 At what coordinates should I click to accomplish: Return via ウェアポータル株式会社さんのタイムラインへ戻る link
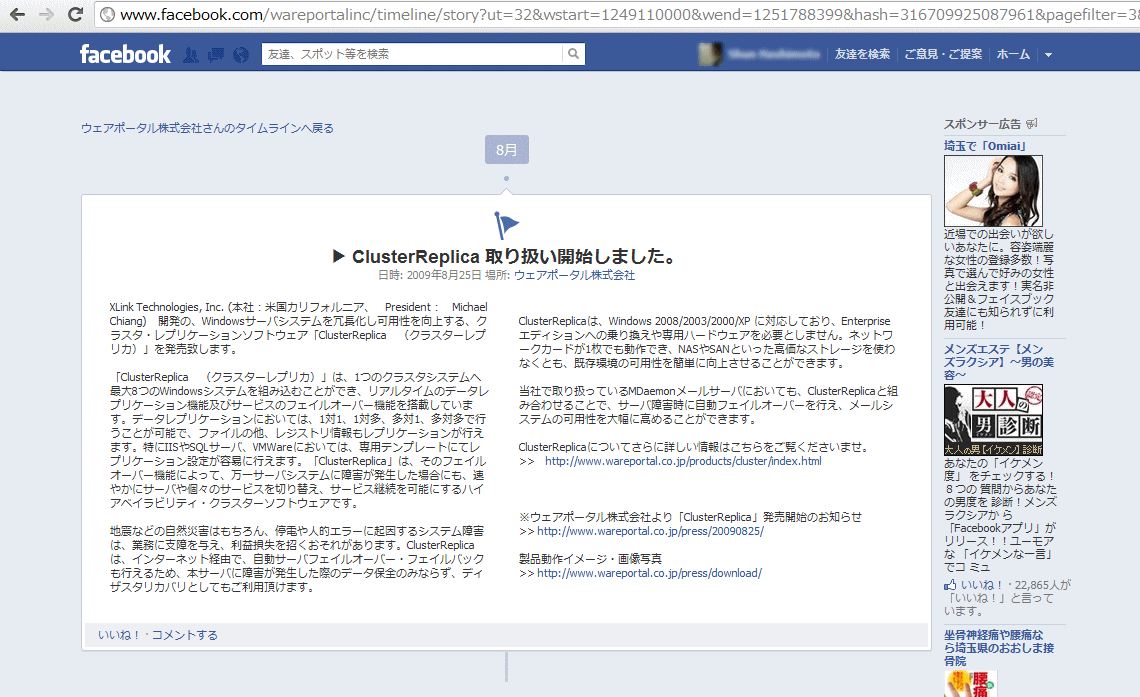(x=207, y=128)
